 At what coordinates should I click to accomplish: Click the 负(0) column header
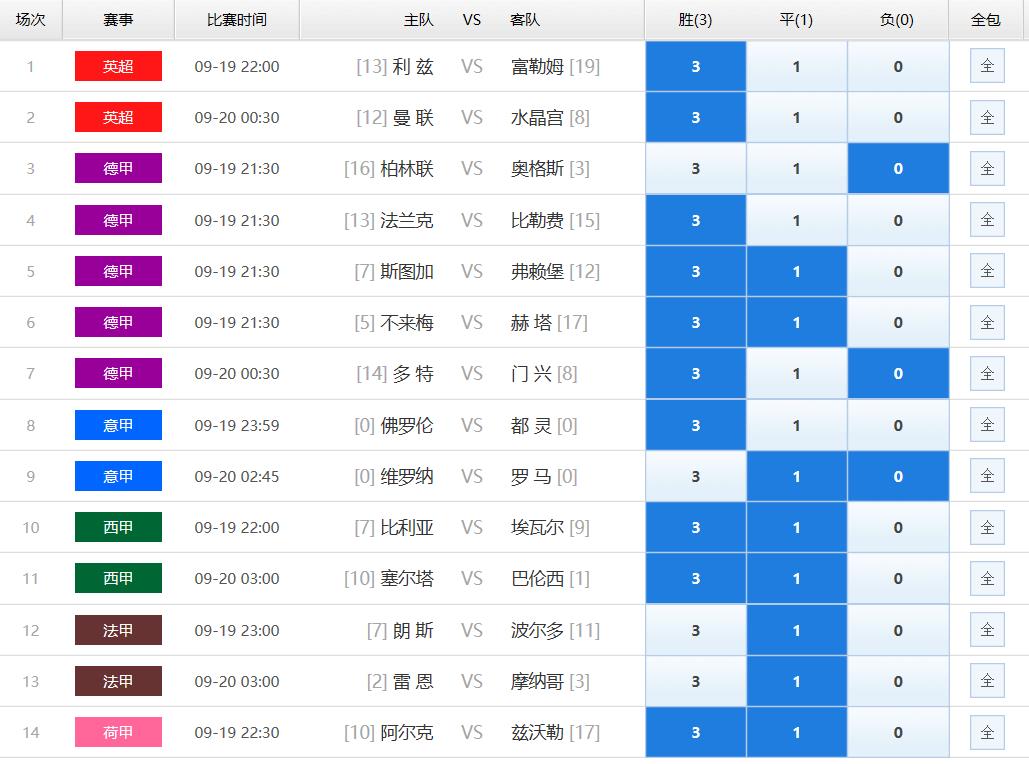pyautogui.click(x=898, y=20)
